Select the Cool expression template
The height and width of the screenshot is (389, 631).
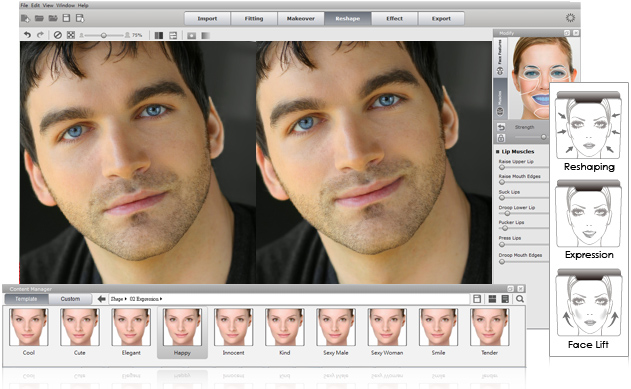coord(29,332)
